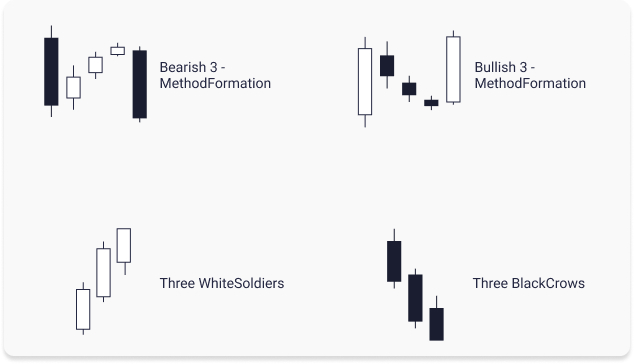634x364 pixels.
Task: Click lowest candle of Three WhiteSoldiers
Action: click(x=83, y=309)
